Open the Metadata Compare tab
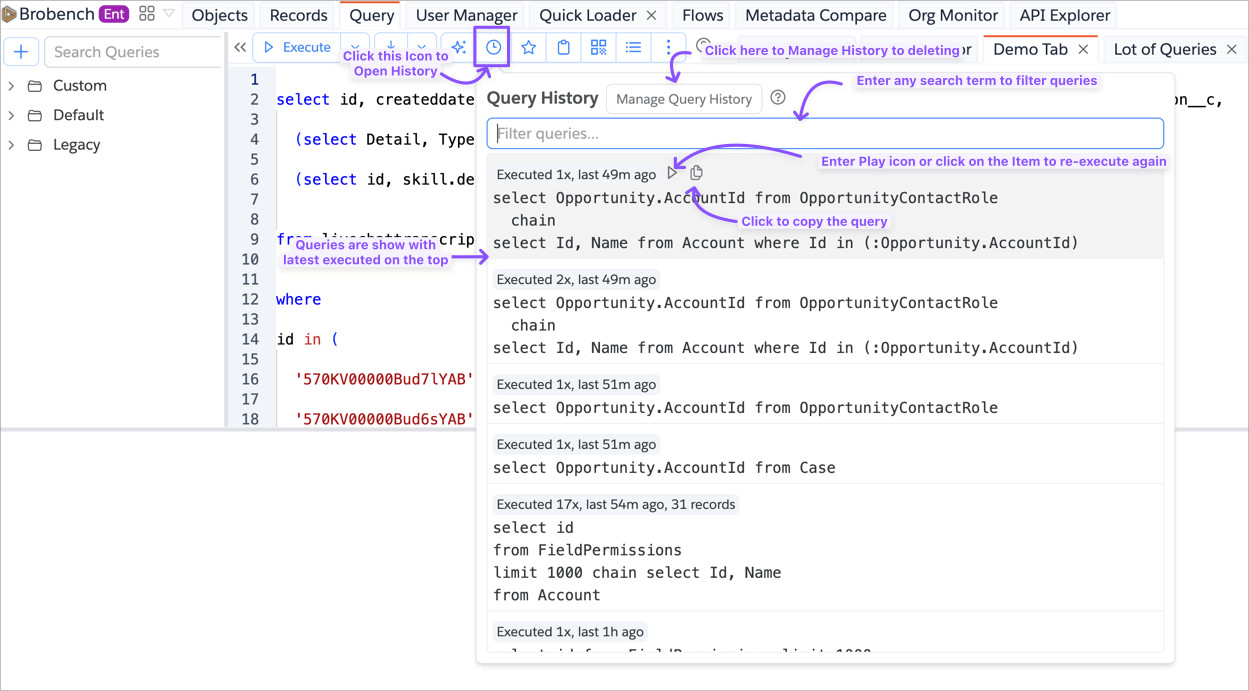The height and width of the screenshot is (691, 1249). pyautogui.click(x=815, y=15)
